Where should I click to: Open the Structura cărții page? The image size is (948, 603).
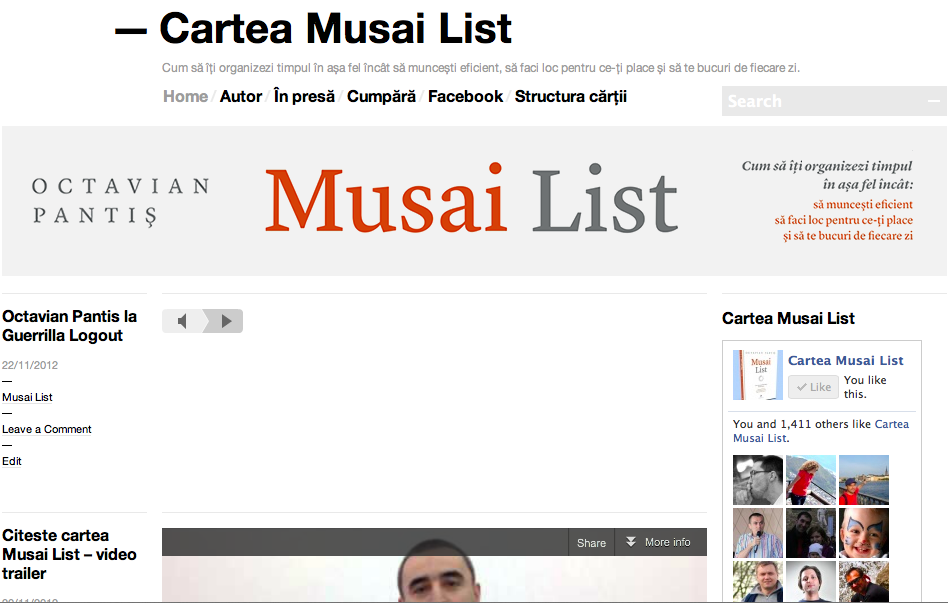pos(571,96)
